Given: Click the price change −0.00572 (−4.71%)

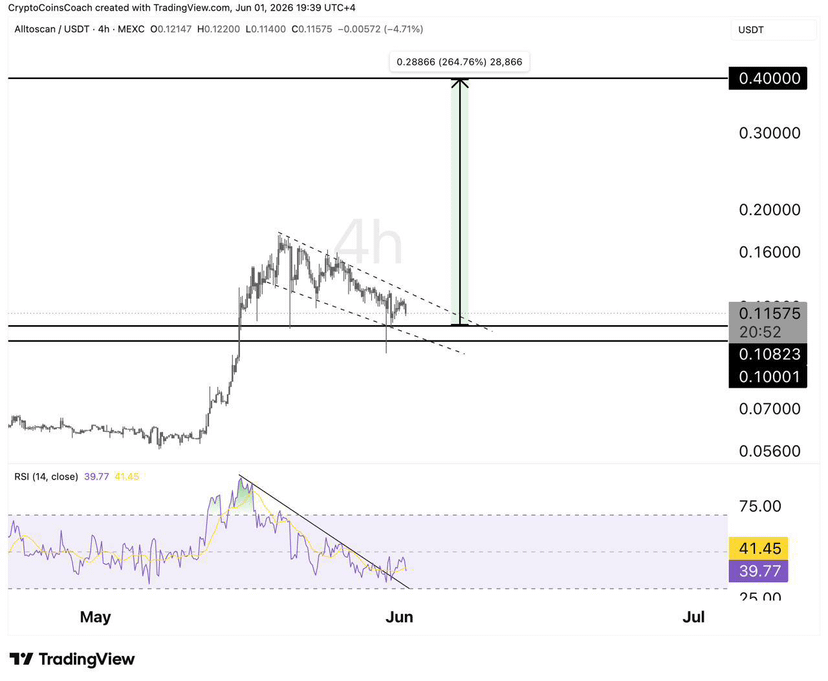Looking at the screenshot, I should [380, 29].
